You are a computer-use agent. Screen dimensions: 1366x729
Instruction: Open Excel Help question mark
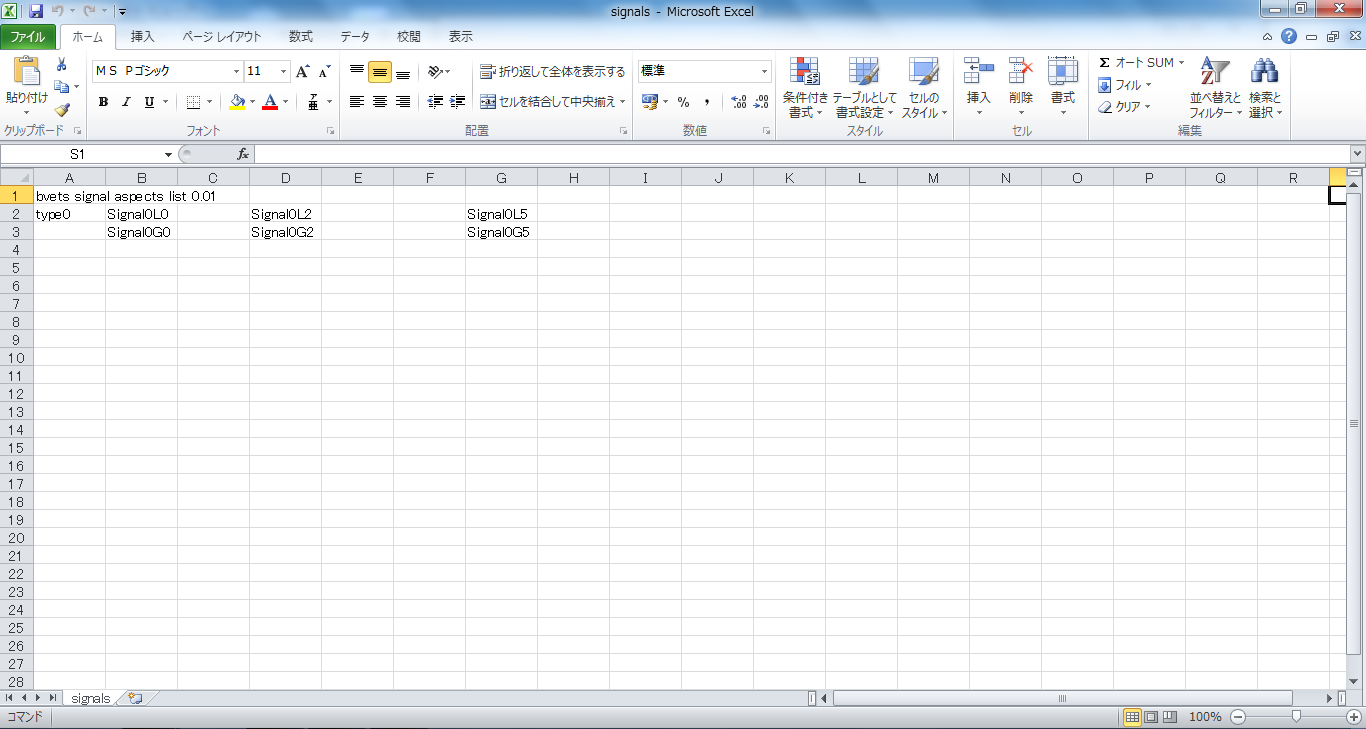tap(1289, 36)
